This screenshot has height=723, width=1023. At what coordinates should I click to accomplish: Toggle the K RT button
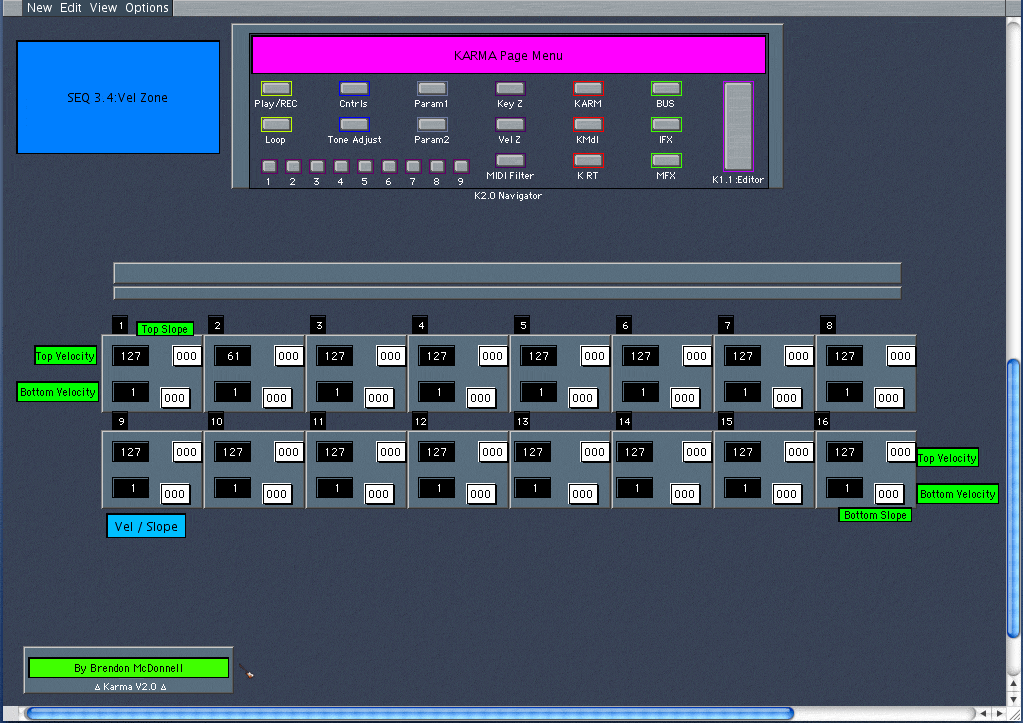pos(588,160)
